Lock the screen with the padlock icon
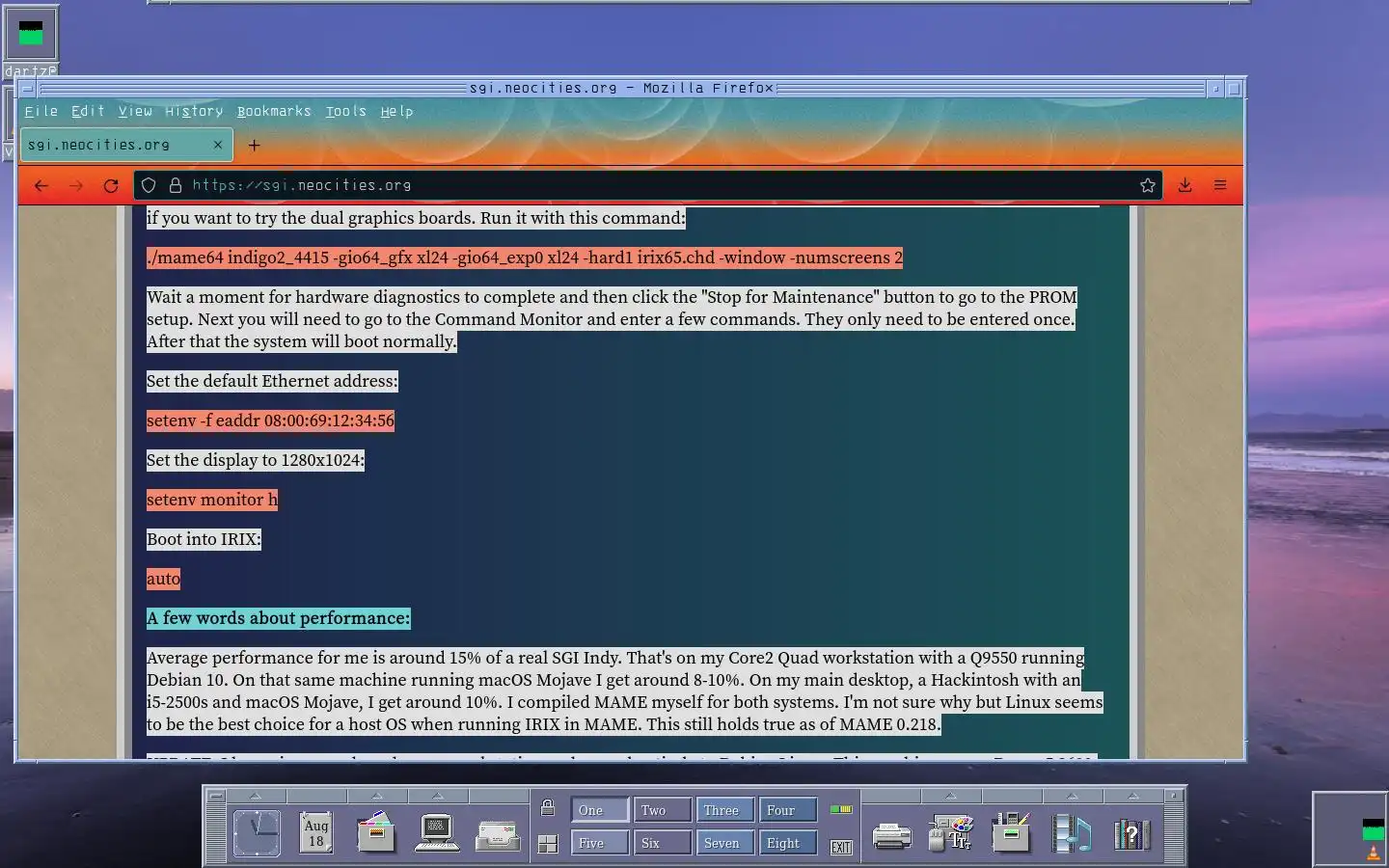This screenshot has height=868, width=1389. coord(548,808)
